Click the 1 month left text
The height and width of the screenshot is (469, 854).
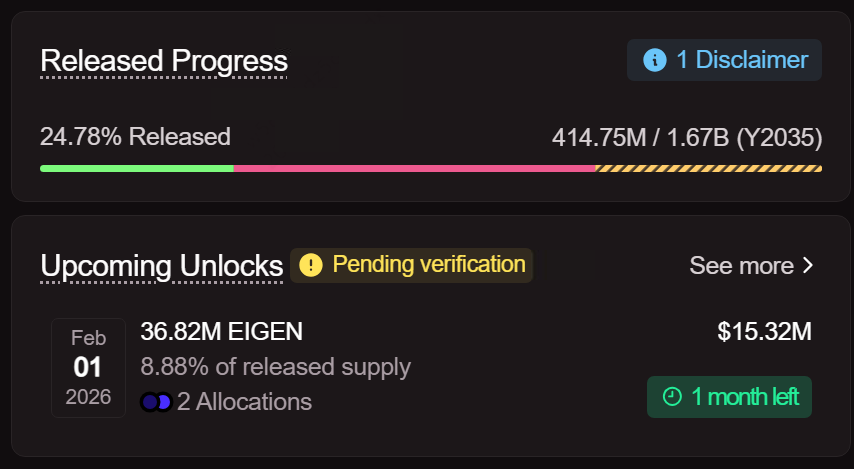[744, 397]
